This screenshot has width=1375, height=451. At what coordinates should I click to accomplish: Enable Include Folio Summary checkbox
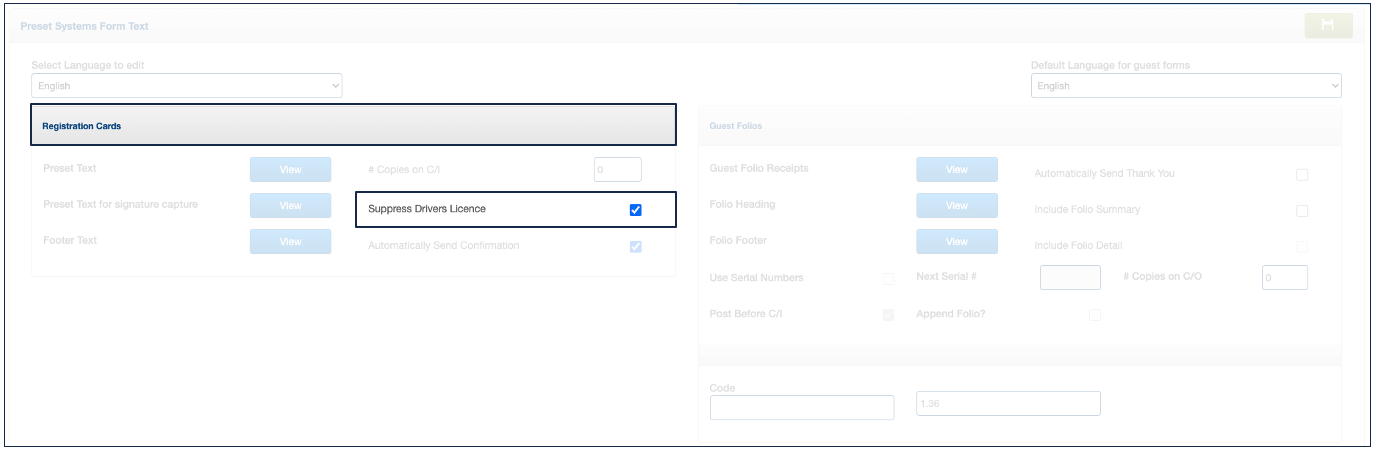[1302, 211]
